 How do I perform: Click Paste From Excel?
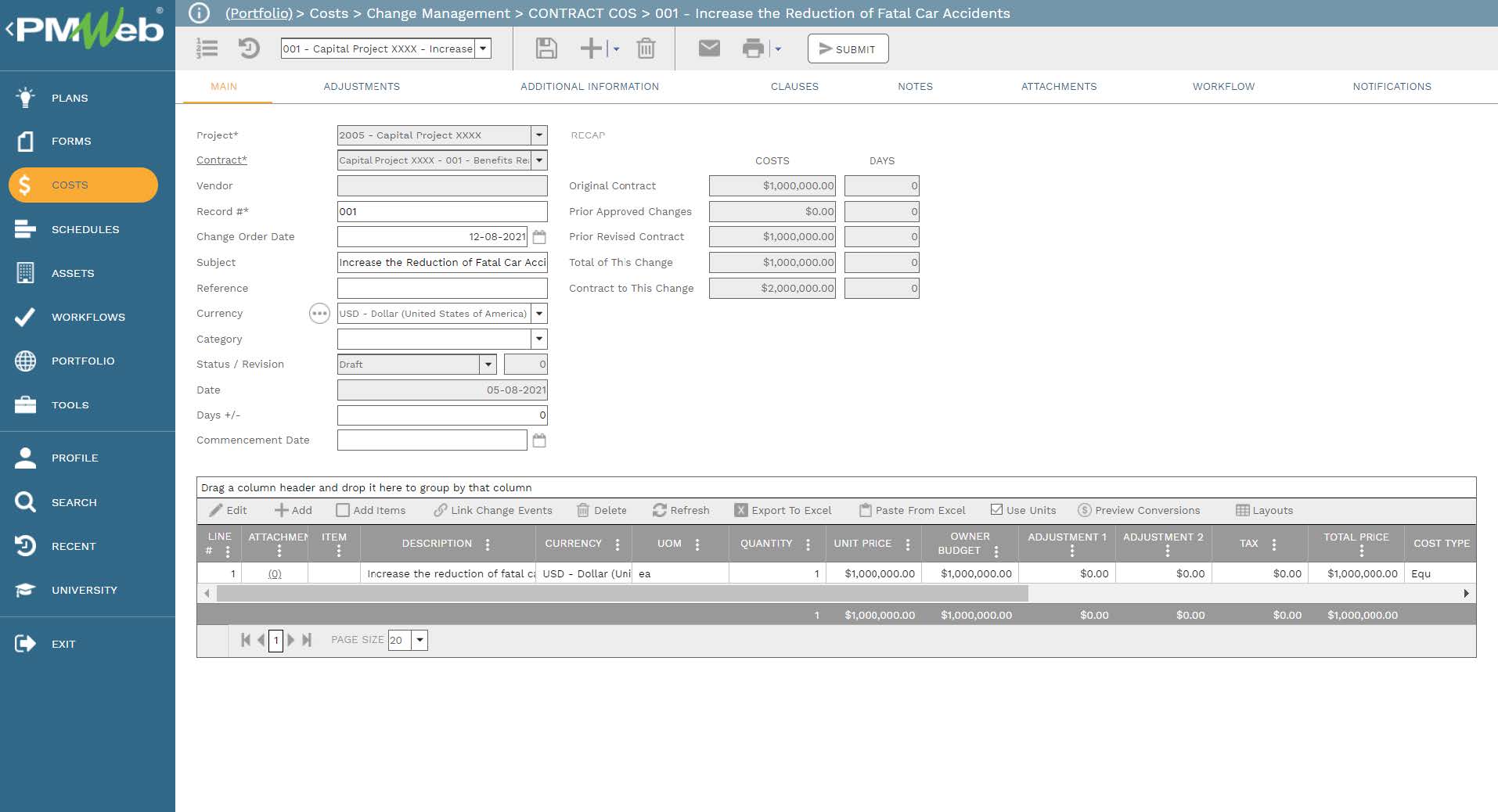913,510
